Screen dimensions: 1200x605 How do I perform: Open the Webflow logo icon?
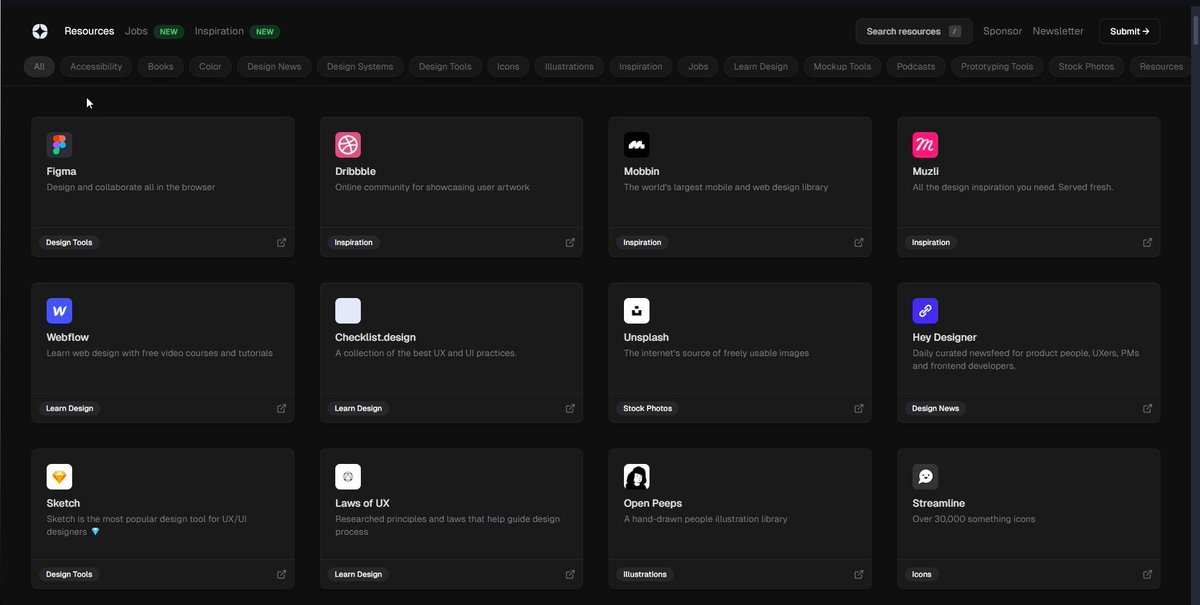tap(59, 311)
